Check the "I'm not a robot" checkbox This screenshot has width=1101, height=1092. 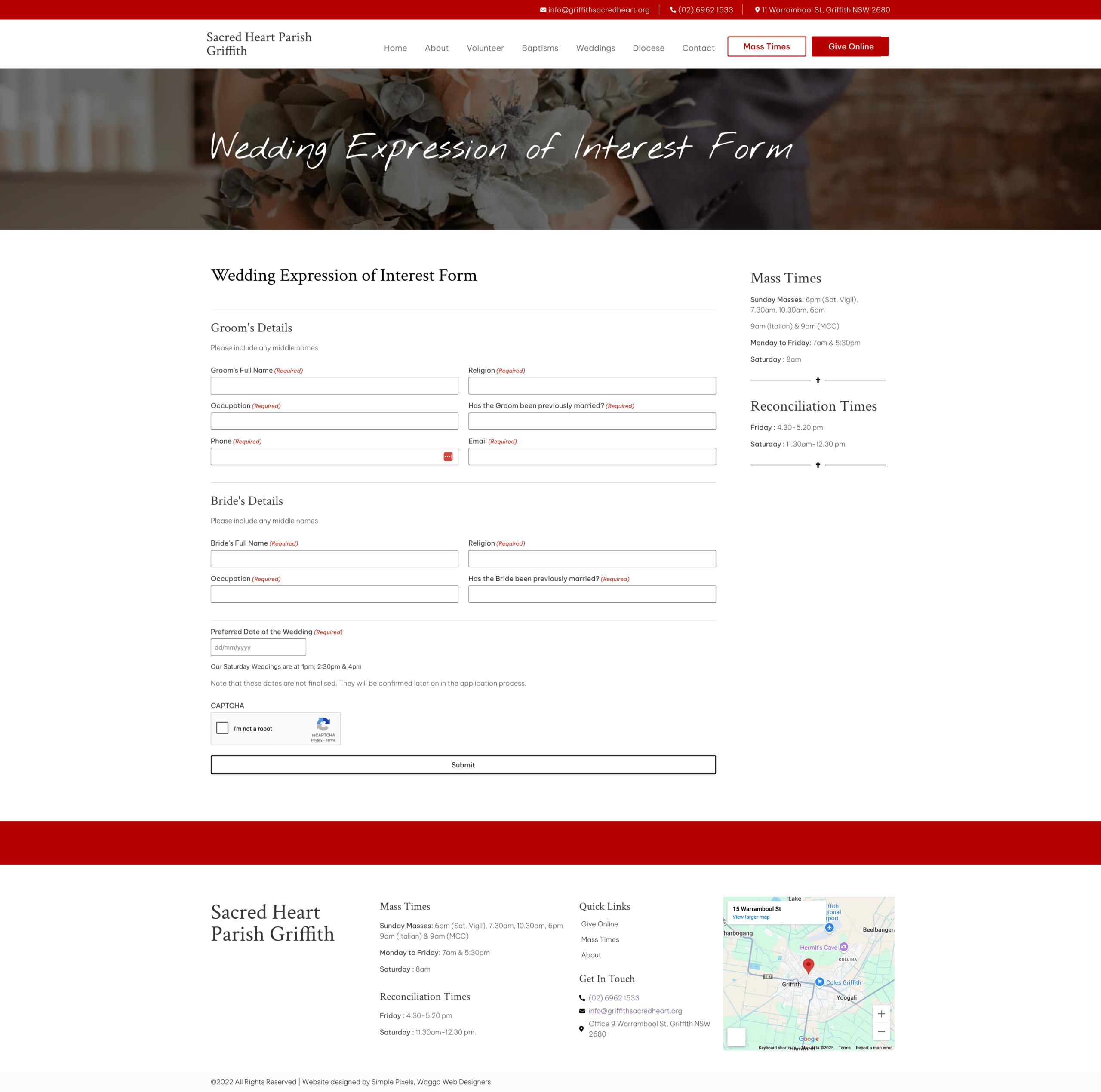coord(222,728)
